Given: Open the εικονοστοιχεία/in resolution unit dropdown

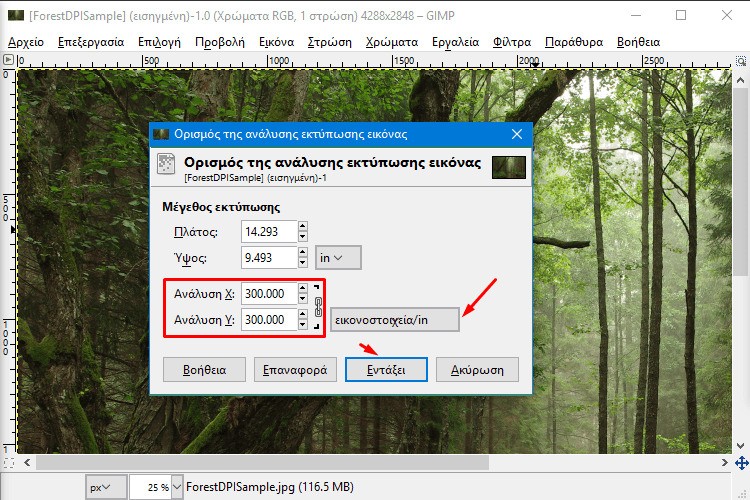Looking at the screenshot, I should click(395, 320).
